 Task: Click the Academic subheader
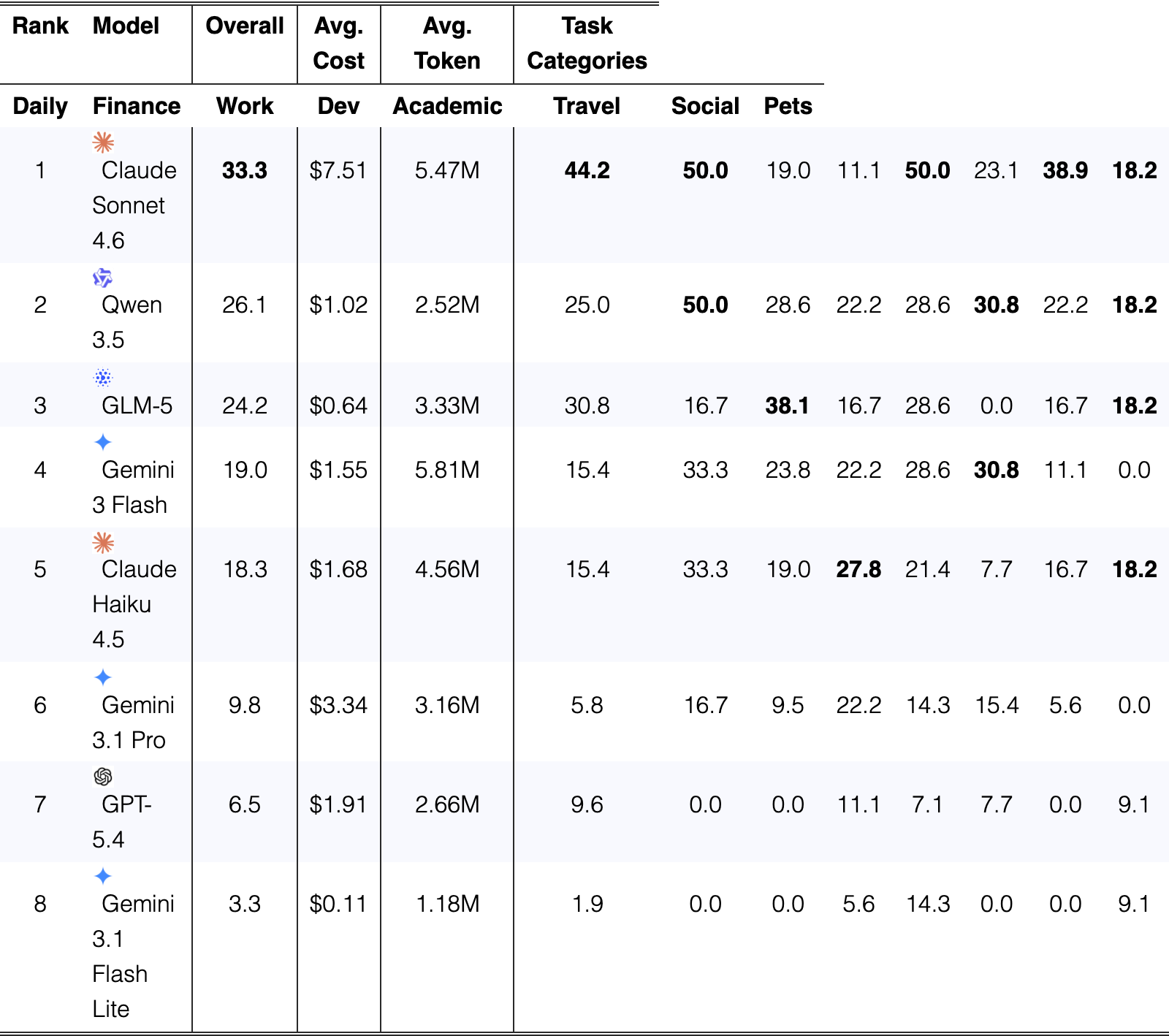[447, 106]
